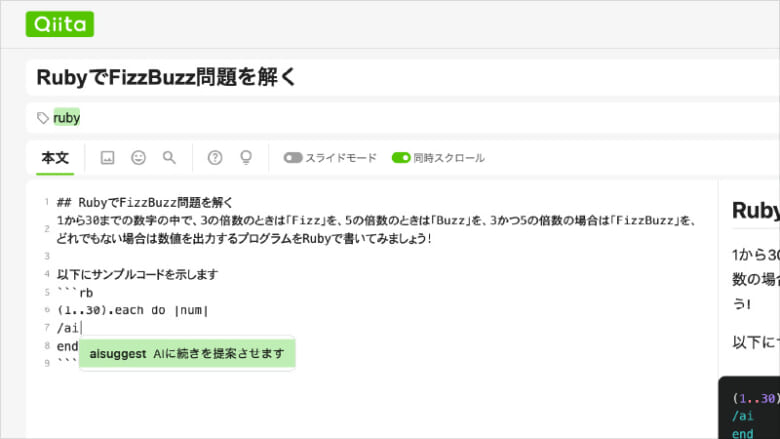This screenshot has width=780, height=439.
Task: Click code line '(1..30).each do |num|'
Action: [132, 310]
